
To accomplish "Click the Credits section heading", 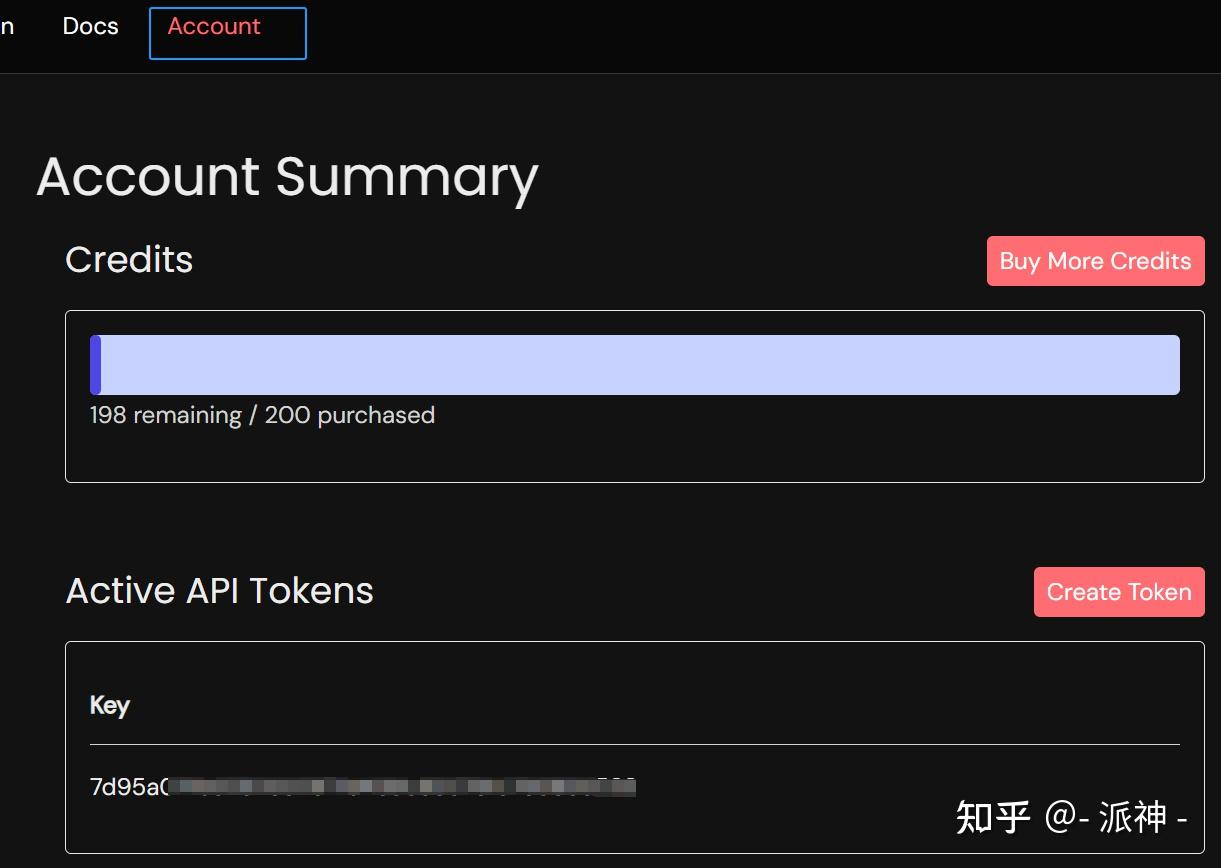I will click(129, 260).
